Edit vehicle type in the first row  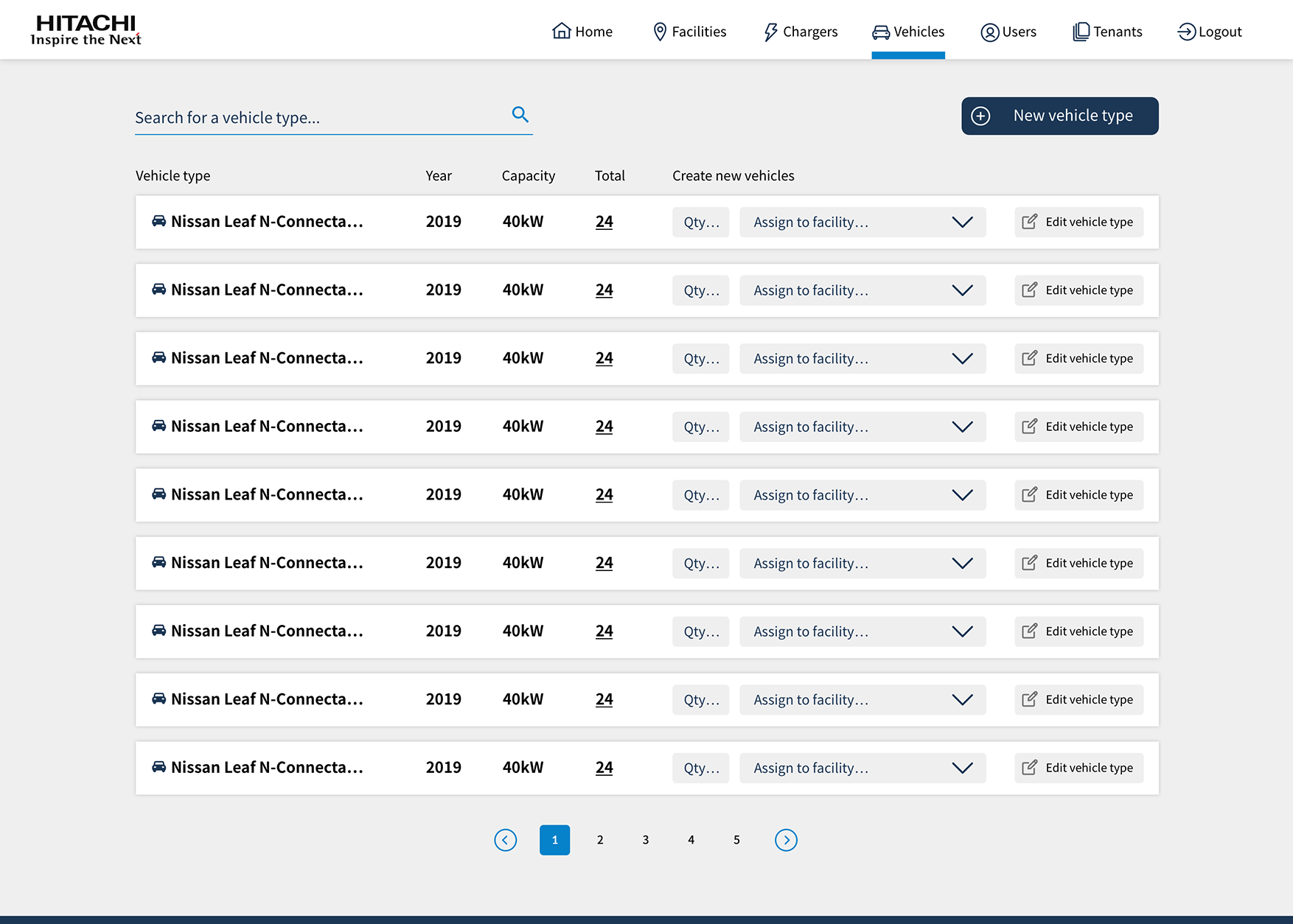coord(1078,222)
